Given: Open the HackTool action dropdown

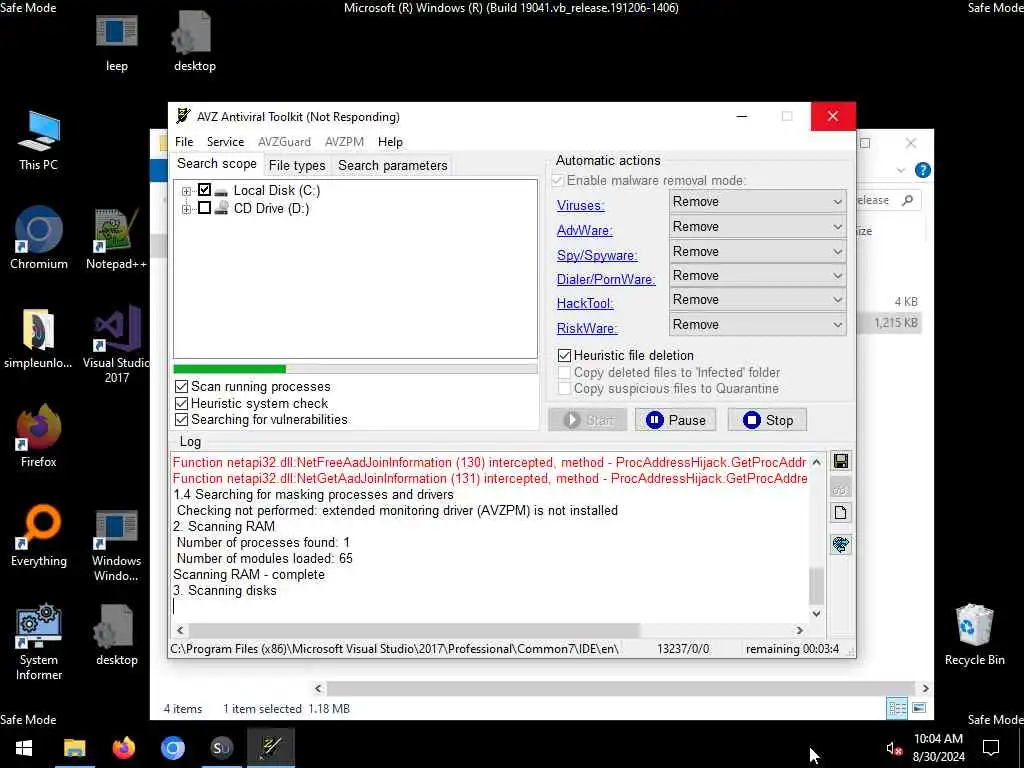Looking at the screenshot, I should pyautogui.click(x=758, y=300).
